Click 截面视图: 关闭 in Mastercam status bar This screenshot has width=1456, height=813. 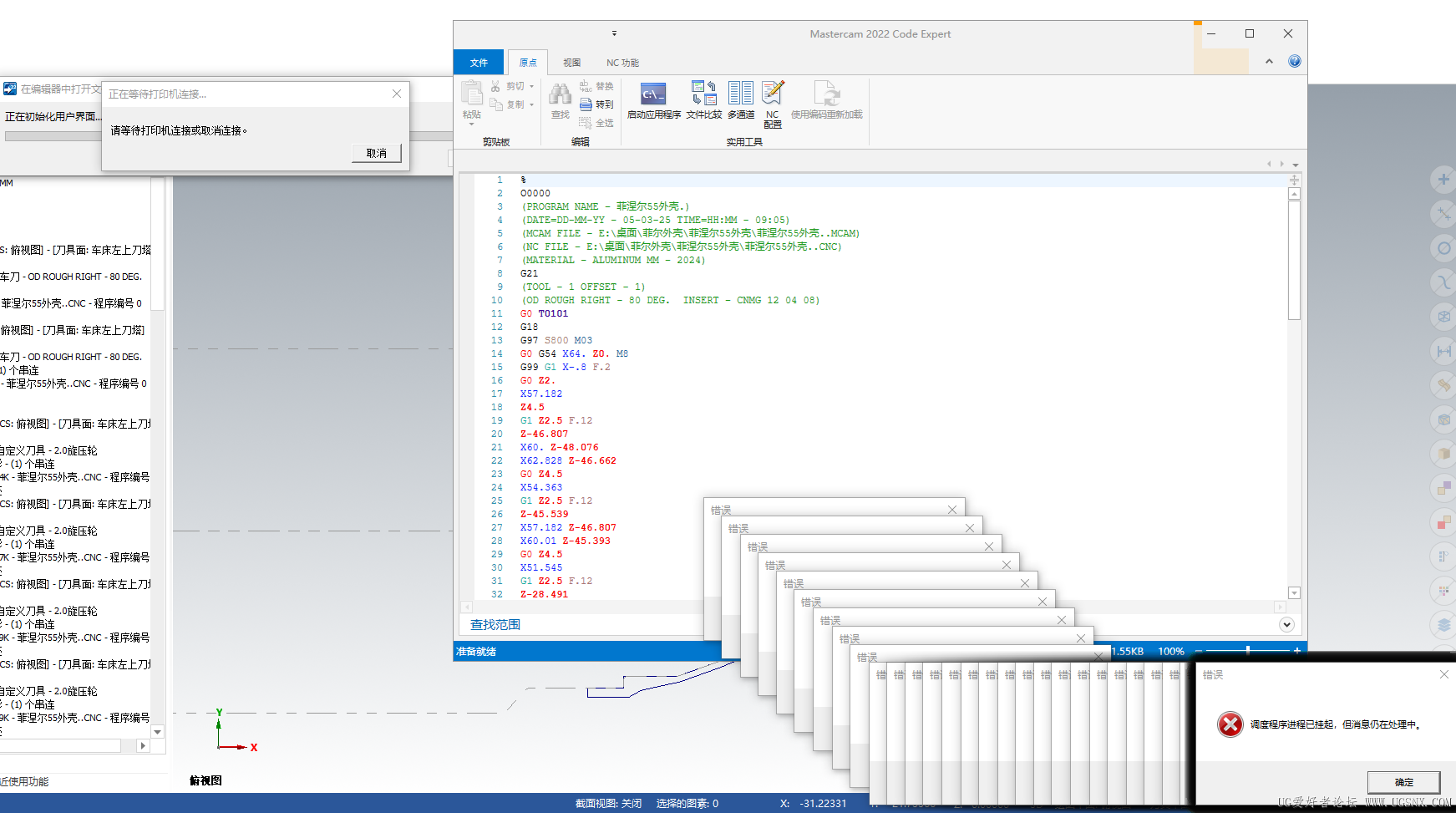pos(608,803)
